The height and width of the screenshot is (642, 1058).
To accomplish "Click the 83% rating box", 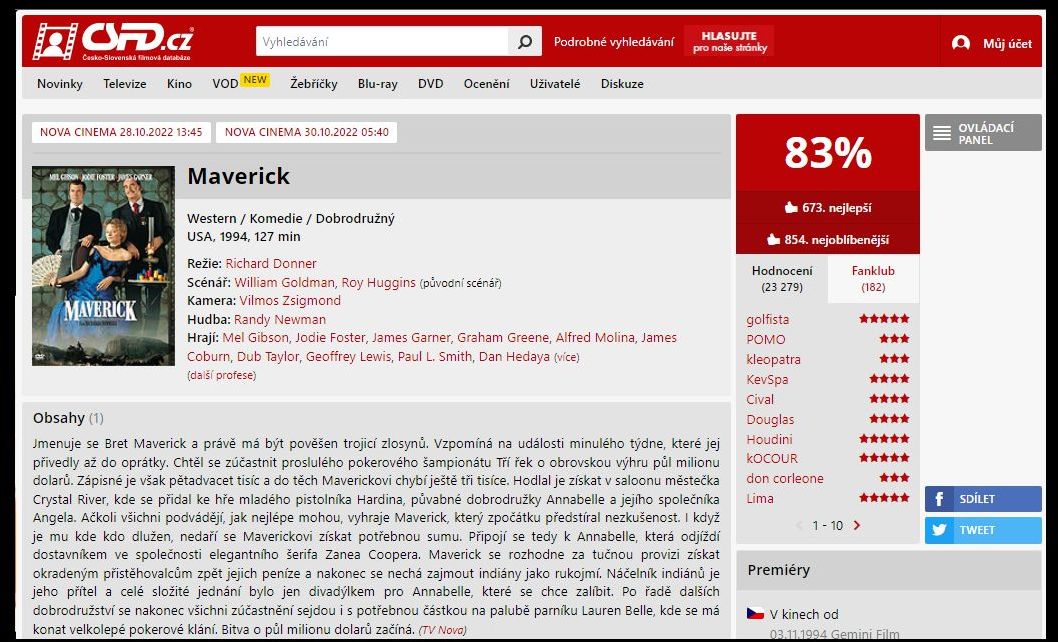I will point(828,153).
